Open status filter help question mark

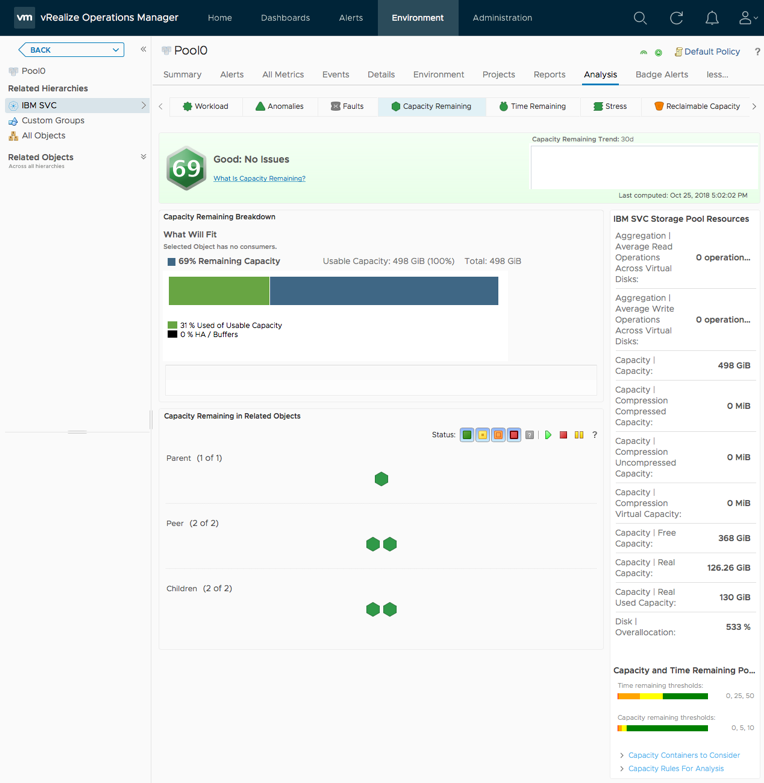pos(595,435)
